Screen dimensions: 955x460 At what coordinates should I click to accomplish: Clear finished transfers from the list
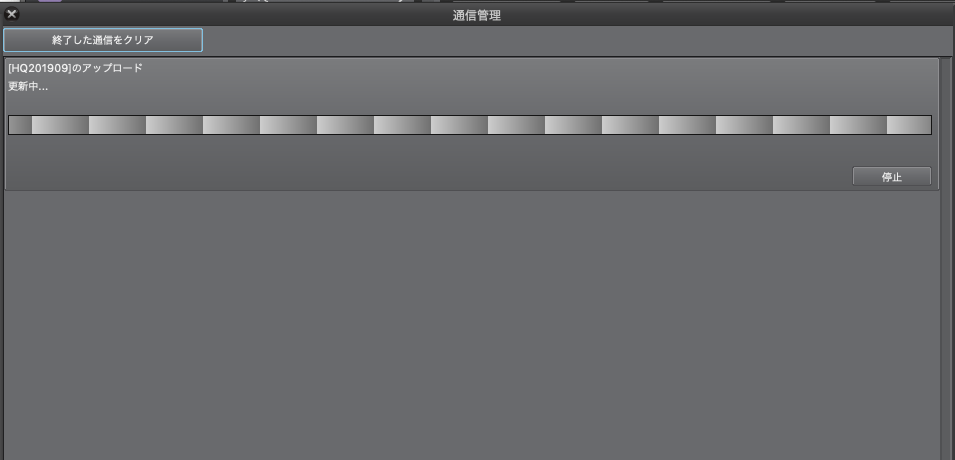click(x=103, y=40)
